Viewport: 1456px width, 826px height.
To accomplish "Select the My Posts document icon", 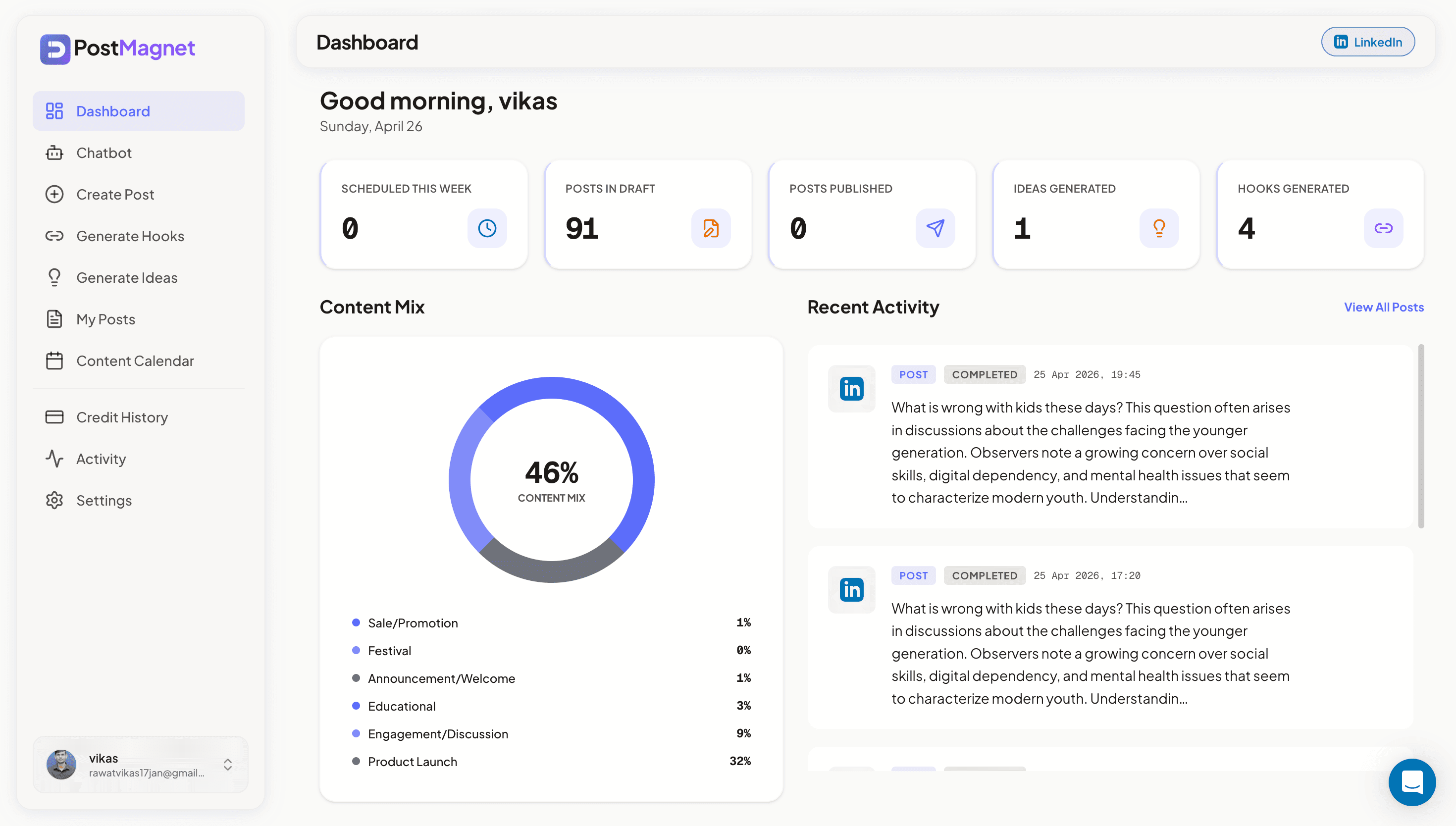I will point(54,319).
